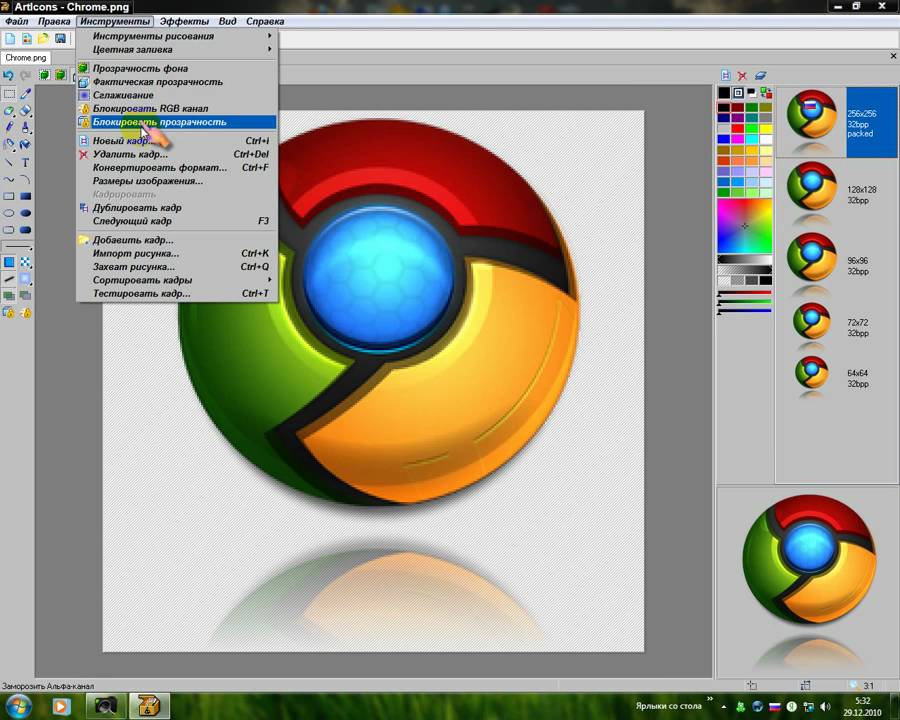
Task: Select the filled ellipse tool
Action: (25, 213)
